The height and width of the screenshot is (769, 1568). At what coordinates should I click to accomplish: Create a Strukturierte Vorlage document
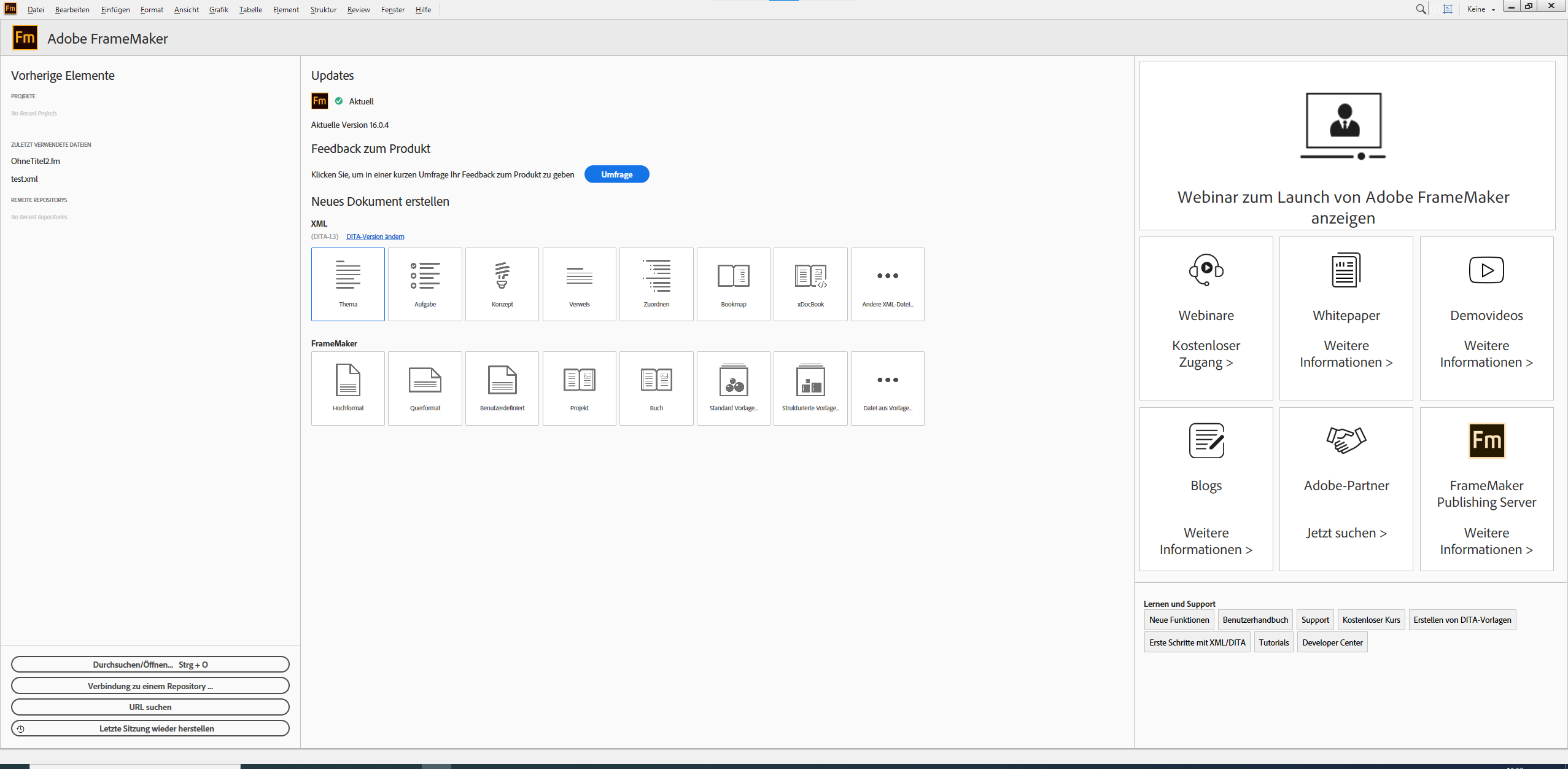point(810,388)
